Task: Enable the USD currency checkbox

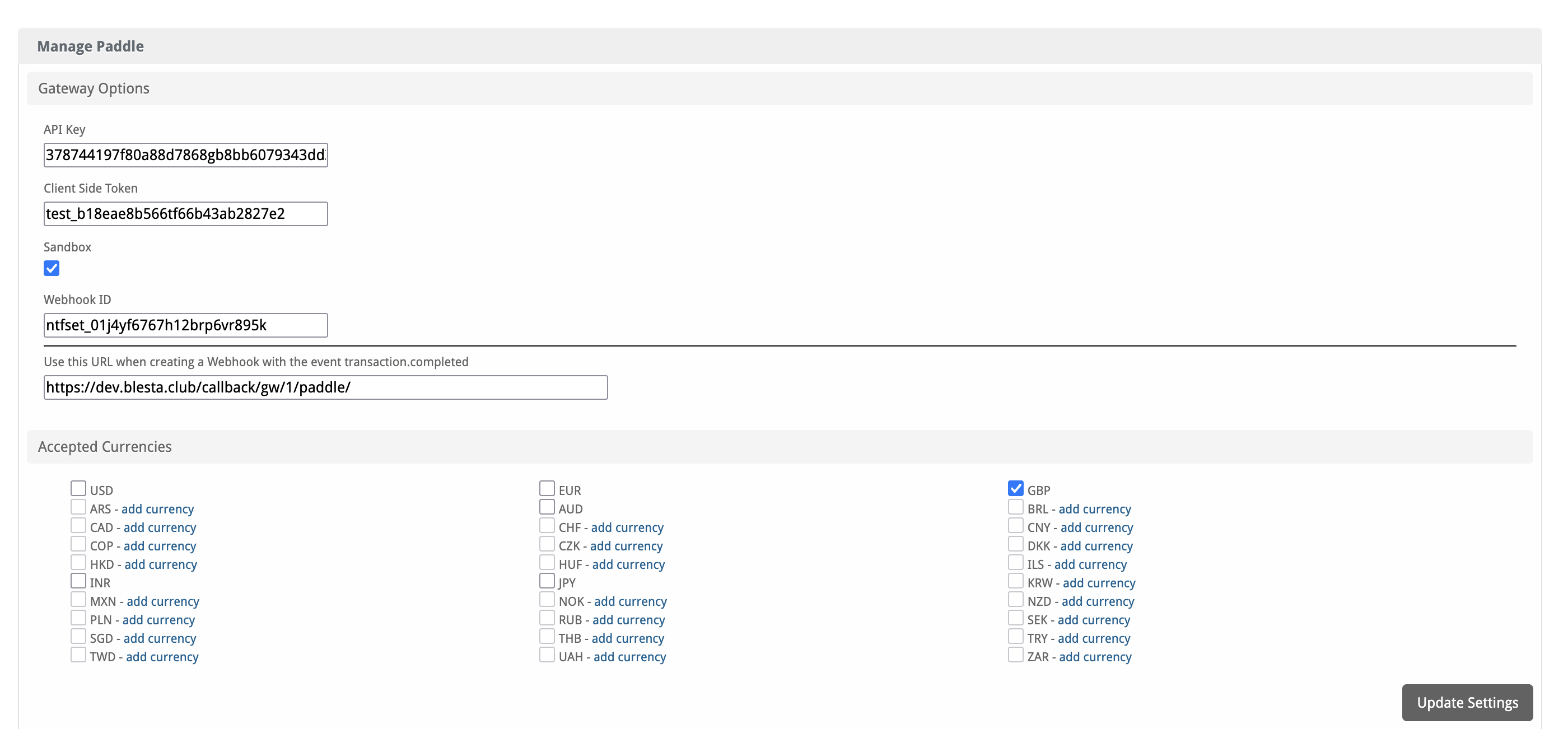Action: click(x=78, y=489)
